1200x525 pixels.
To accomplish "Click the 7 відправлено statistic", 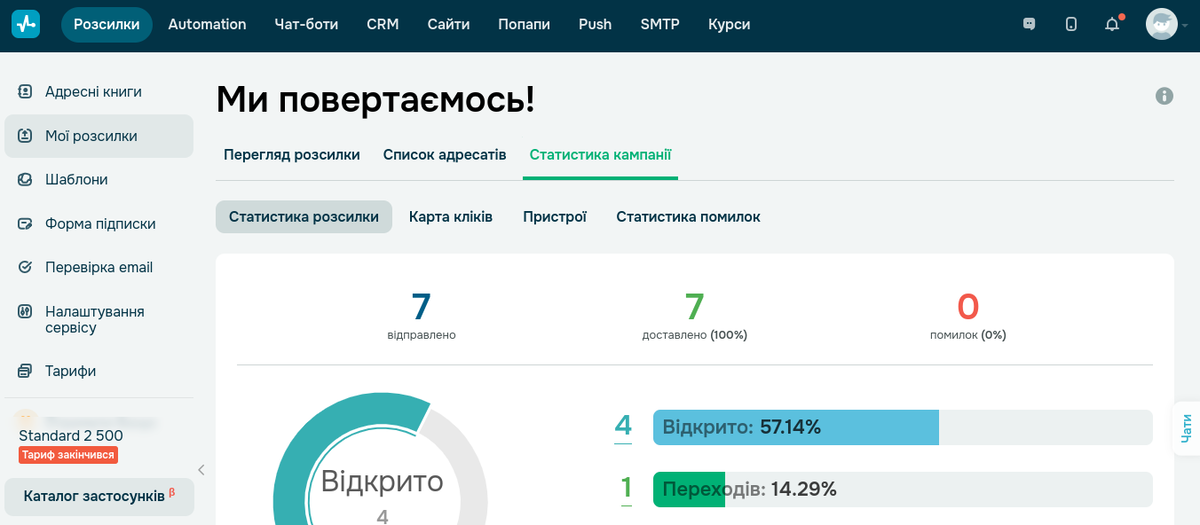I will [421, 316].
